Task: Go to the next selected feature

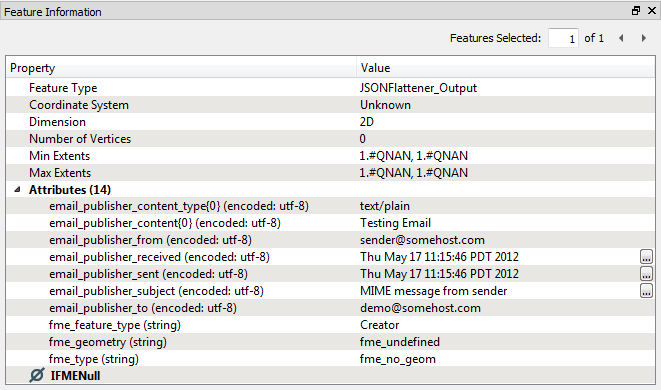Action: tap(644, 38)
